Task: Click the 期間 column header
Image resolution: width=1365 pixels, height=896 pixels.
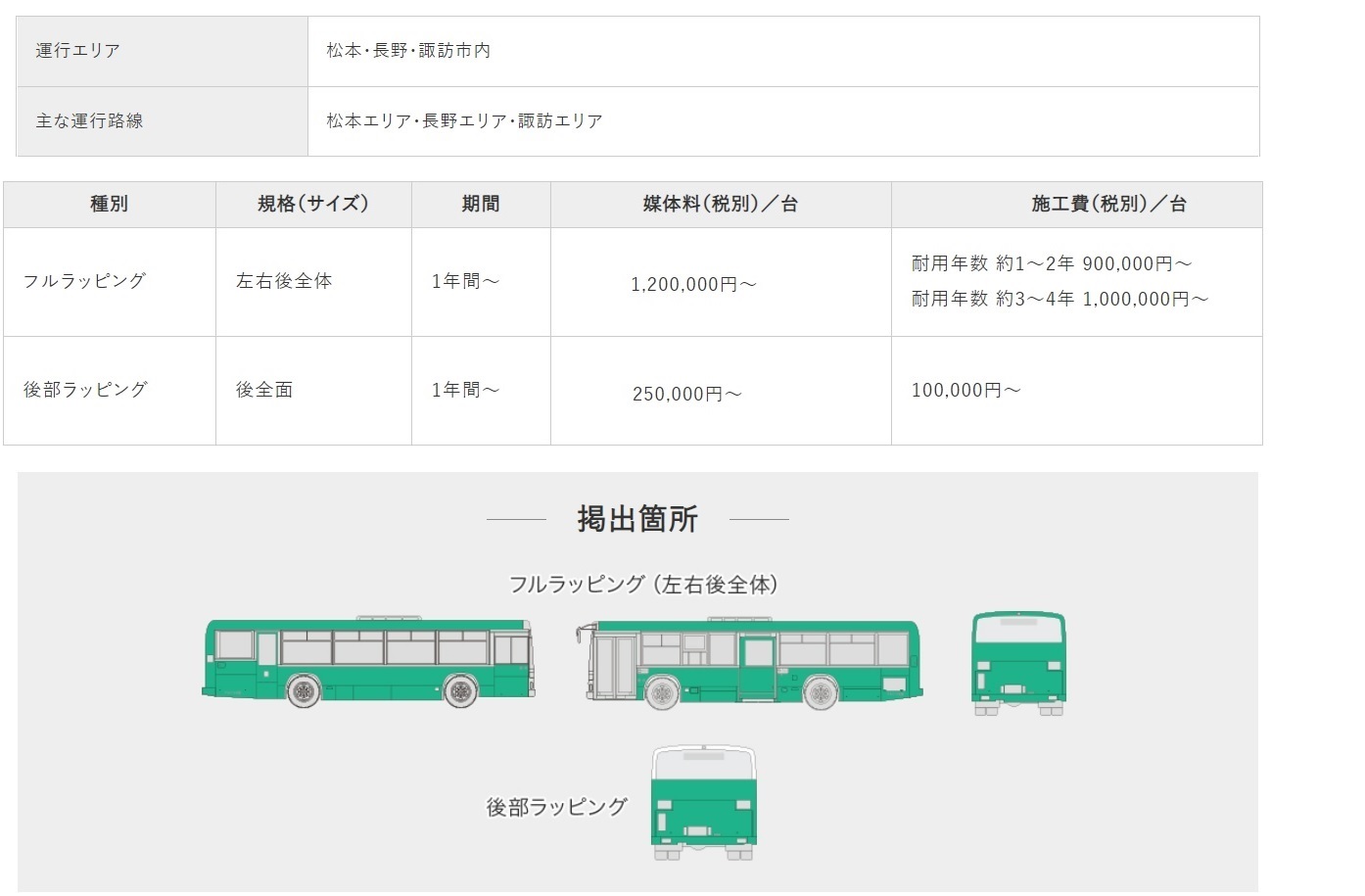Action: tap(481, 204)
